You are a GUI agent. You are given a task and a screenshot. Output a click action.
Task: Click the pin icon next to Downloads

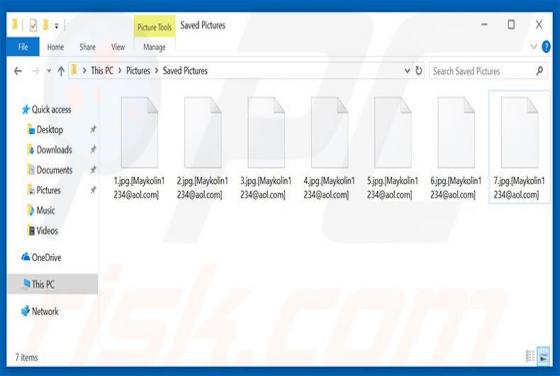point(93,149)
